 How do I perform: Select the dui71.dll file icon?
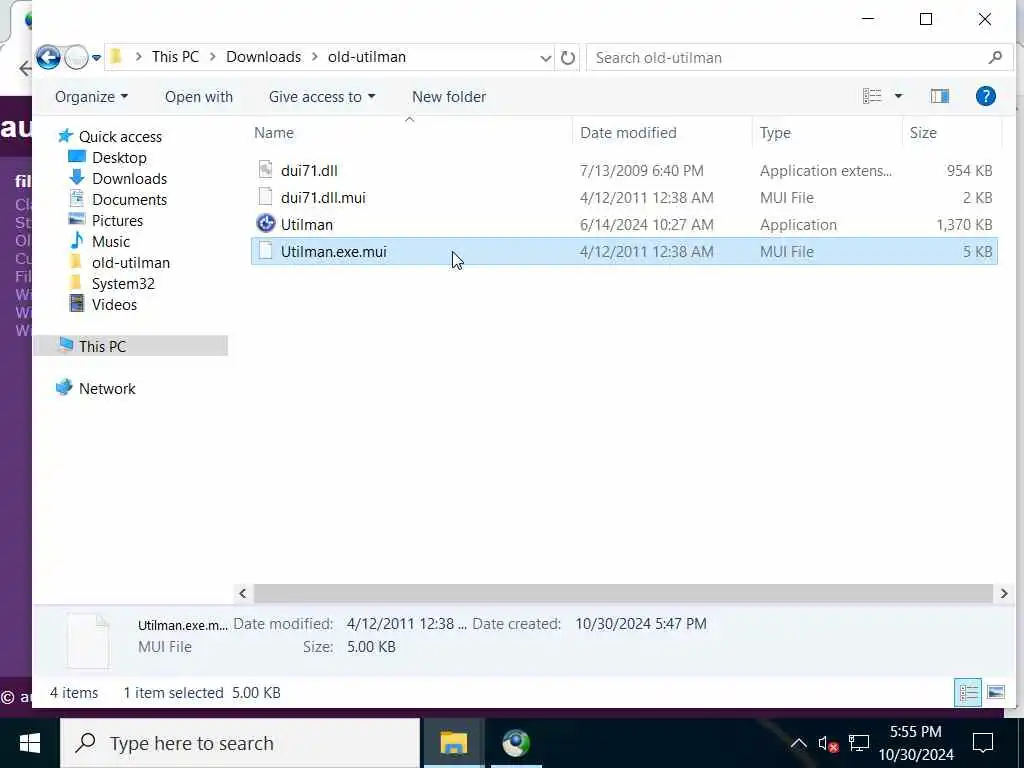point(265,170)
